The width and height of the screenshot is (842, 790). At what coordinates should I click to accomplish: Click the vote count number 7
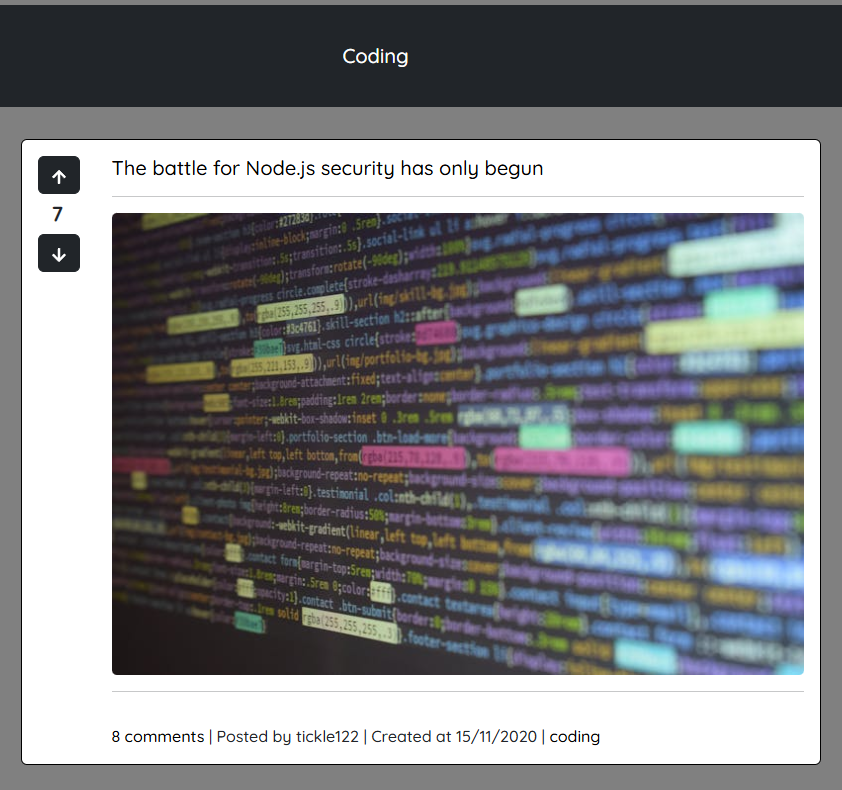pyautogui.click(x=58, y=214)
